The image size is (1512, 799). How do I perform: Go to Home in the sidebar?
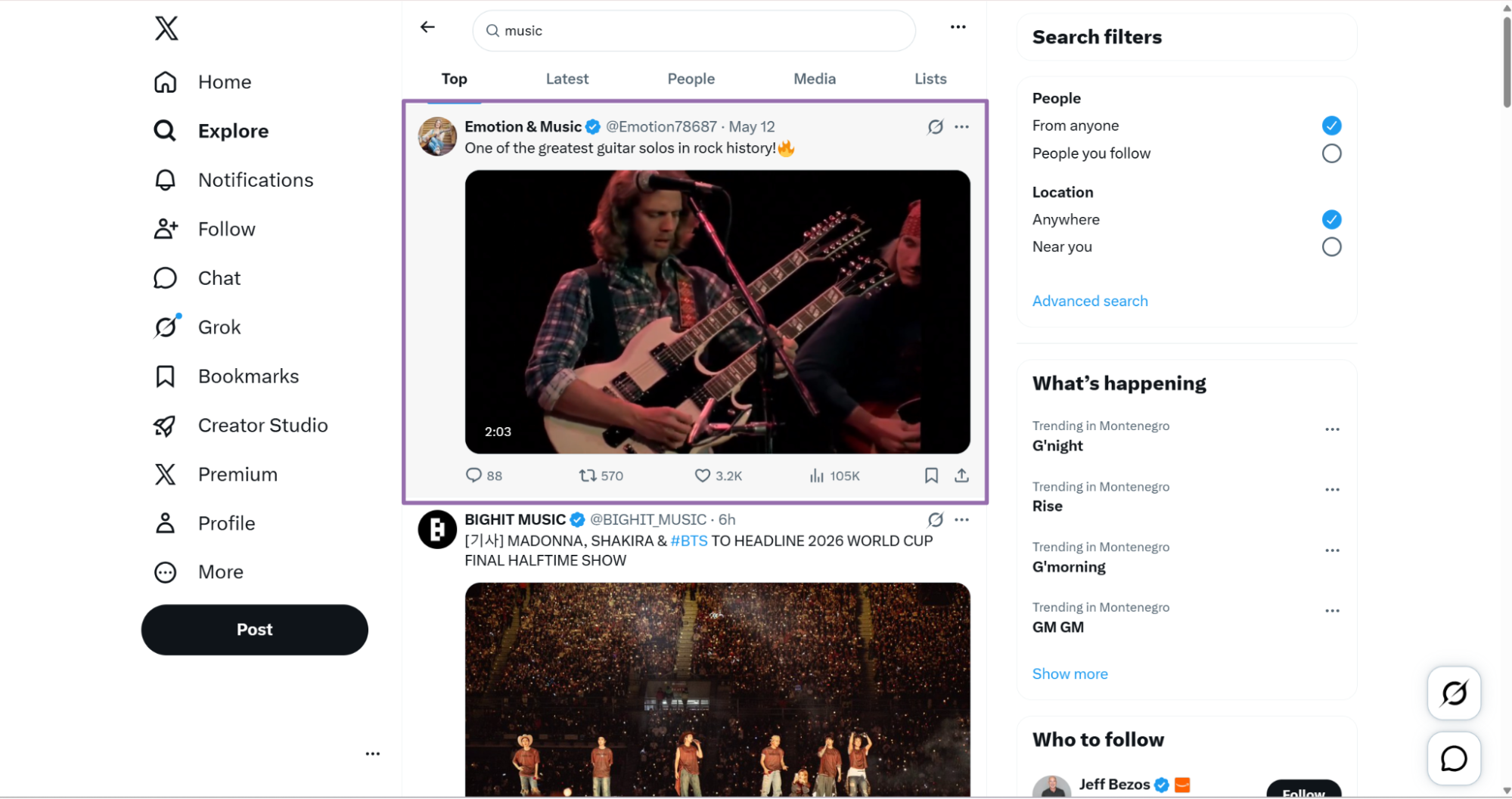pos(202,82)
